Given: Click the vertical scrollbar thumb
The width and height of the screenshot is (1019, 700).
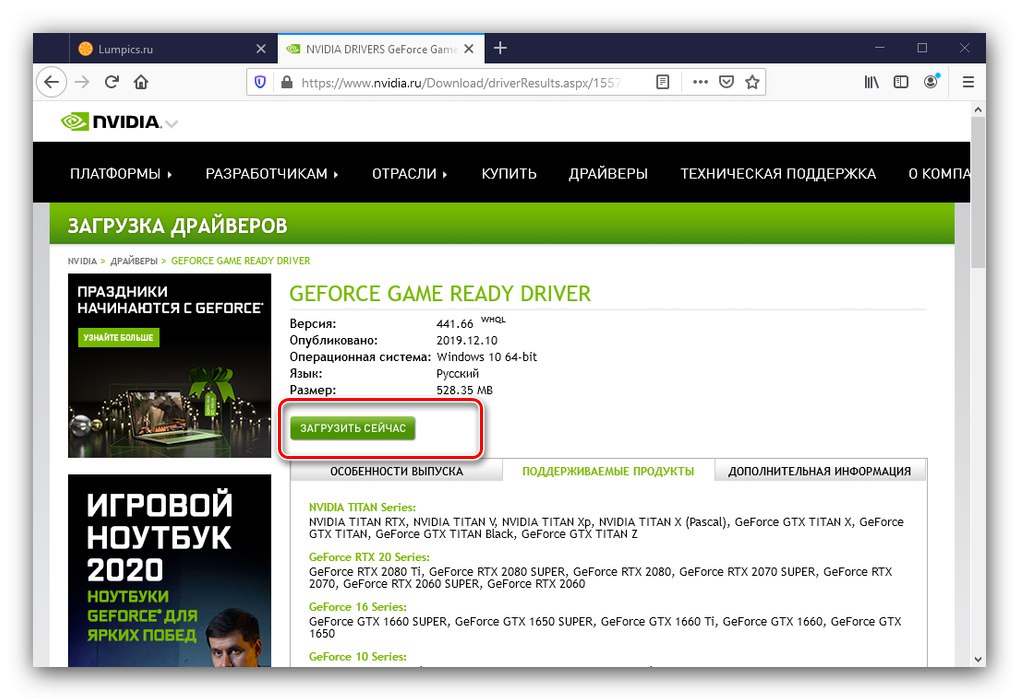Looking at the screenshot, I should click(978, 192).
